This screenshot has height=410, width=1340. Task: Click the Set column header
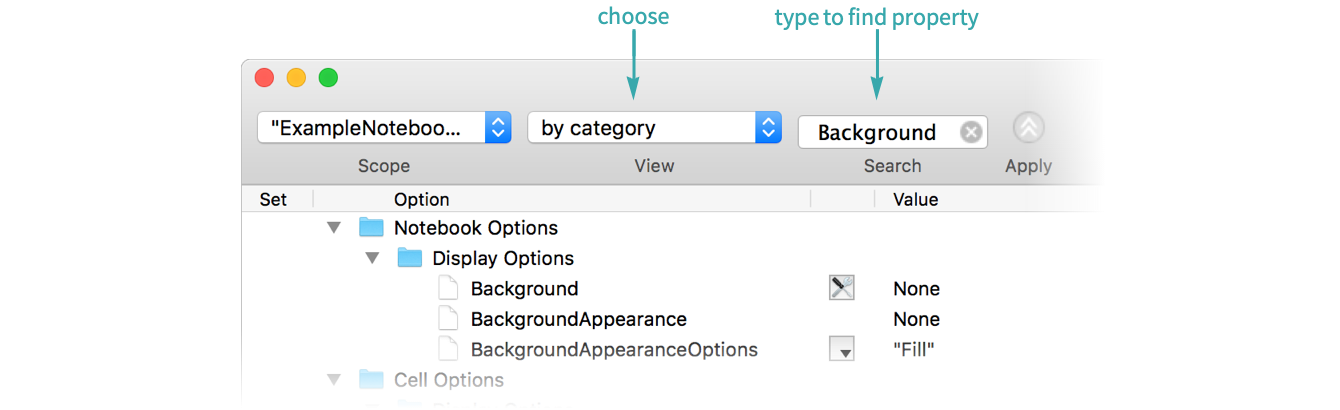(x=273, y=199)
